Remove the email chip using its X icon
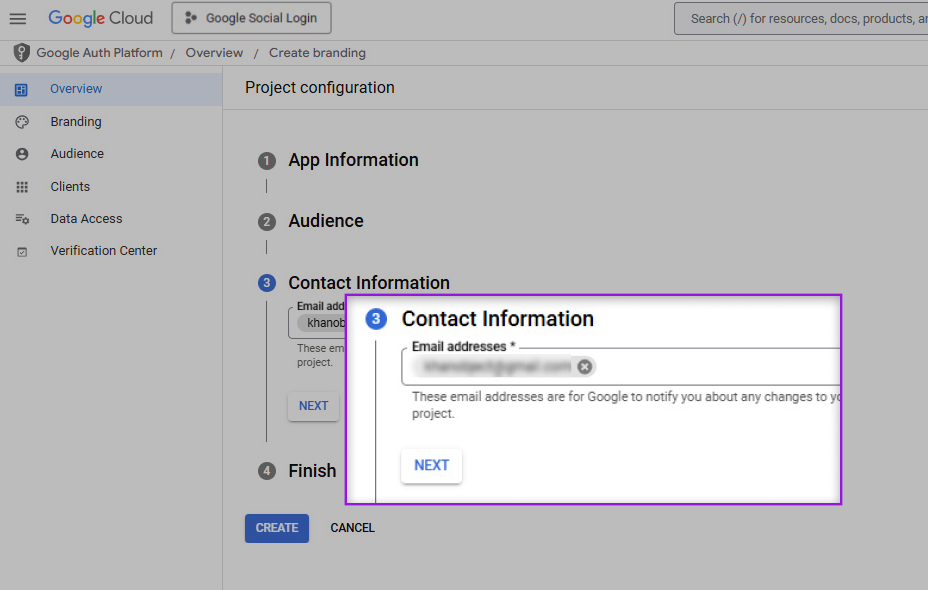The height and width of the screenshot is (590, 928). [585, 367]
